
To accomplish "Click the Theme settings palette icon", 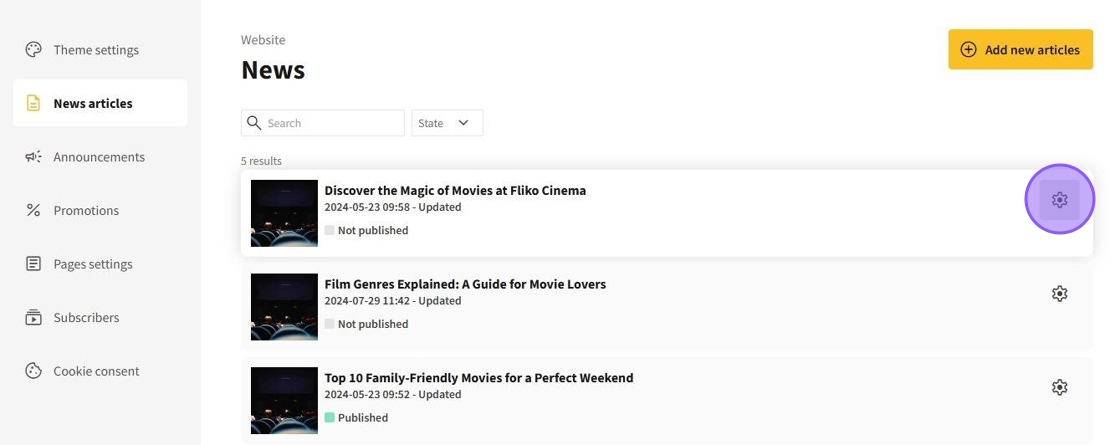I will [33, 50].
